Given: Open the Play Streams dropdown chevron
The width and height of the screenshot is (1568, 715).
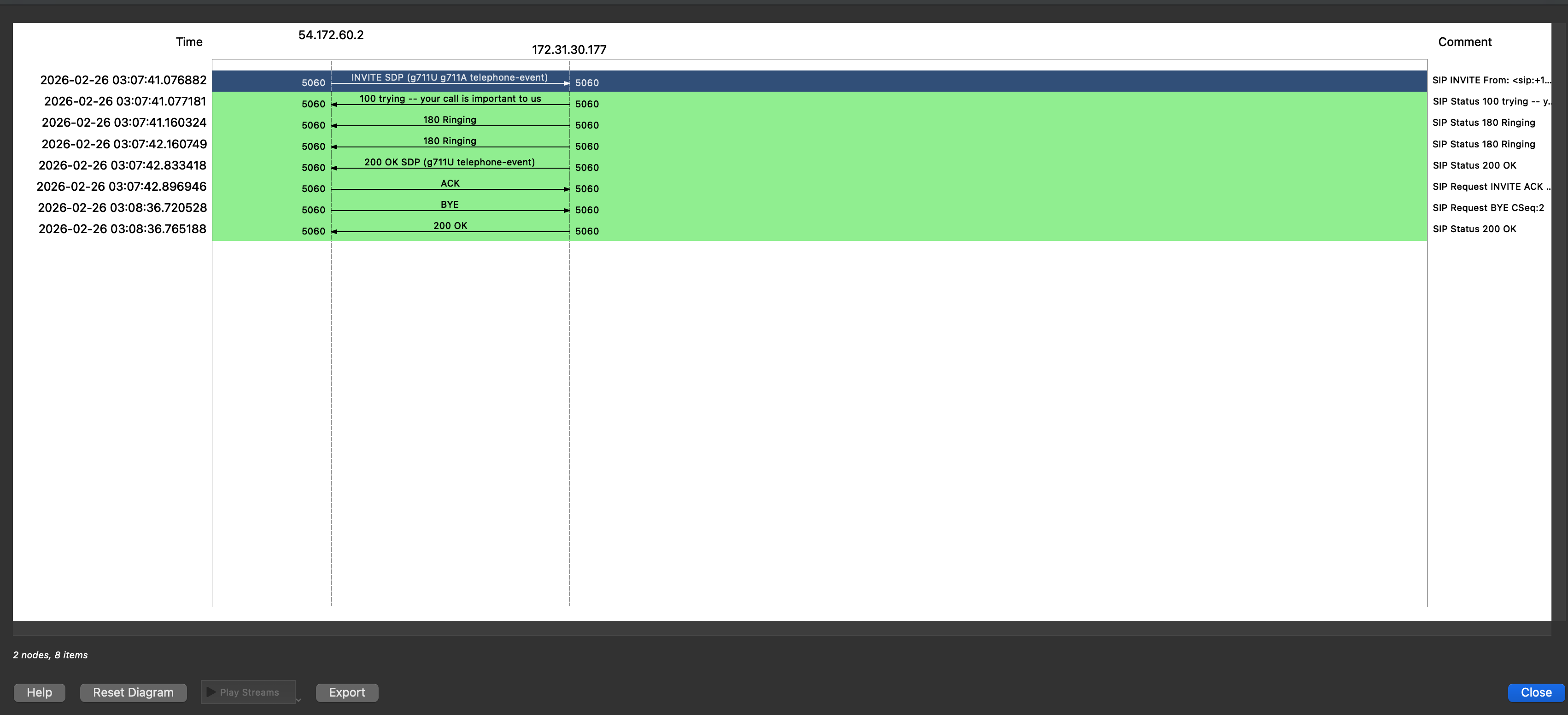Looking at the screenshot, I should (298, 699).
